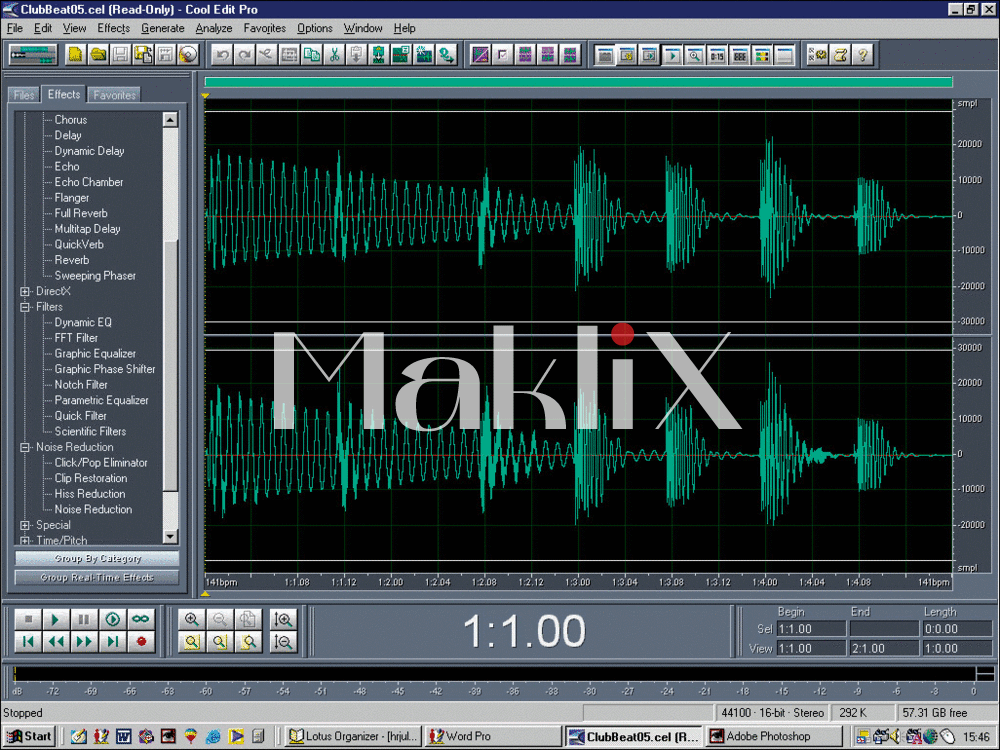Click the Undo arrow in toolbar

pyautogui.click(x=222, y=55)
